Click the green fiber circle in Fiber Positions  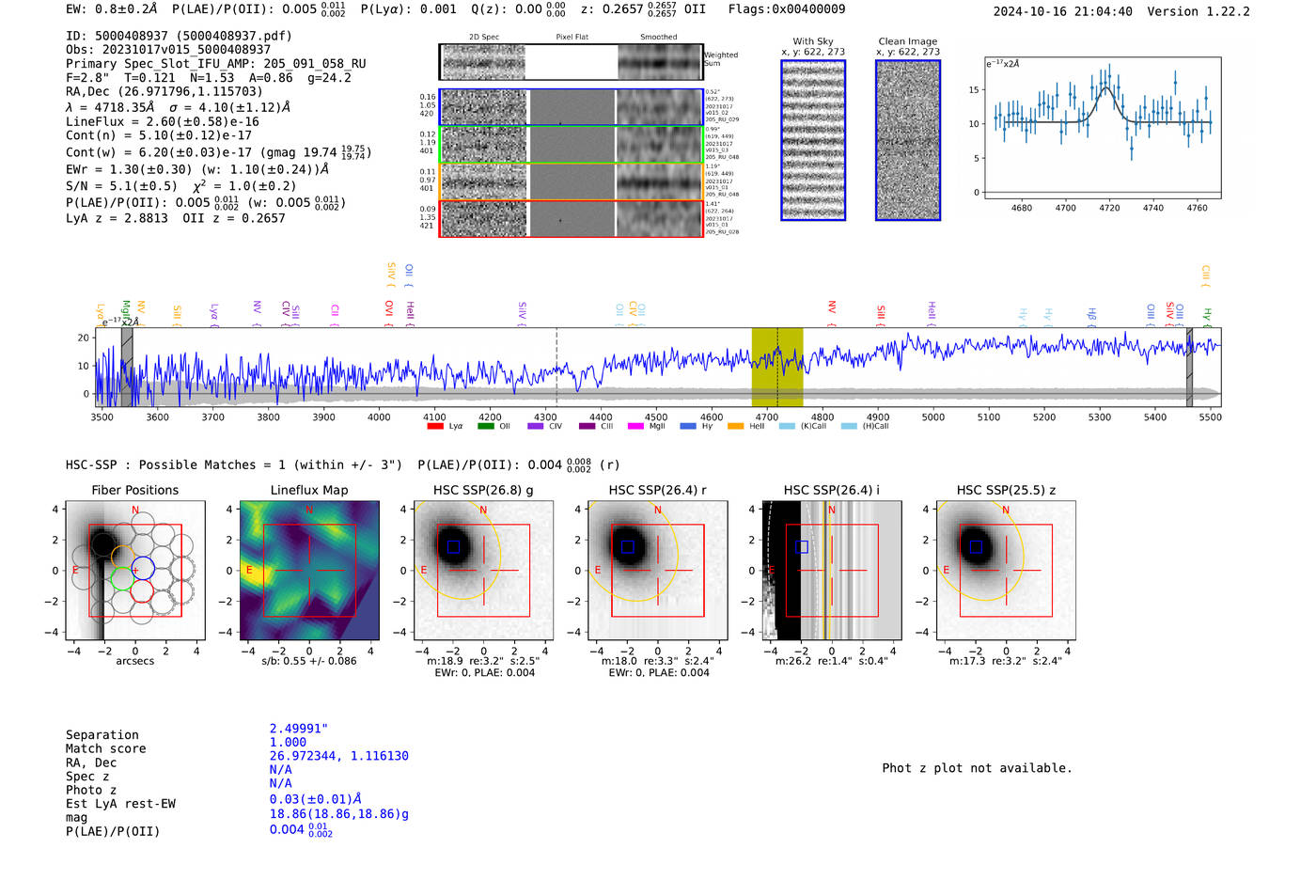(122, 579)
